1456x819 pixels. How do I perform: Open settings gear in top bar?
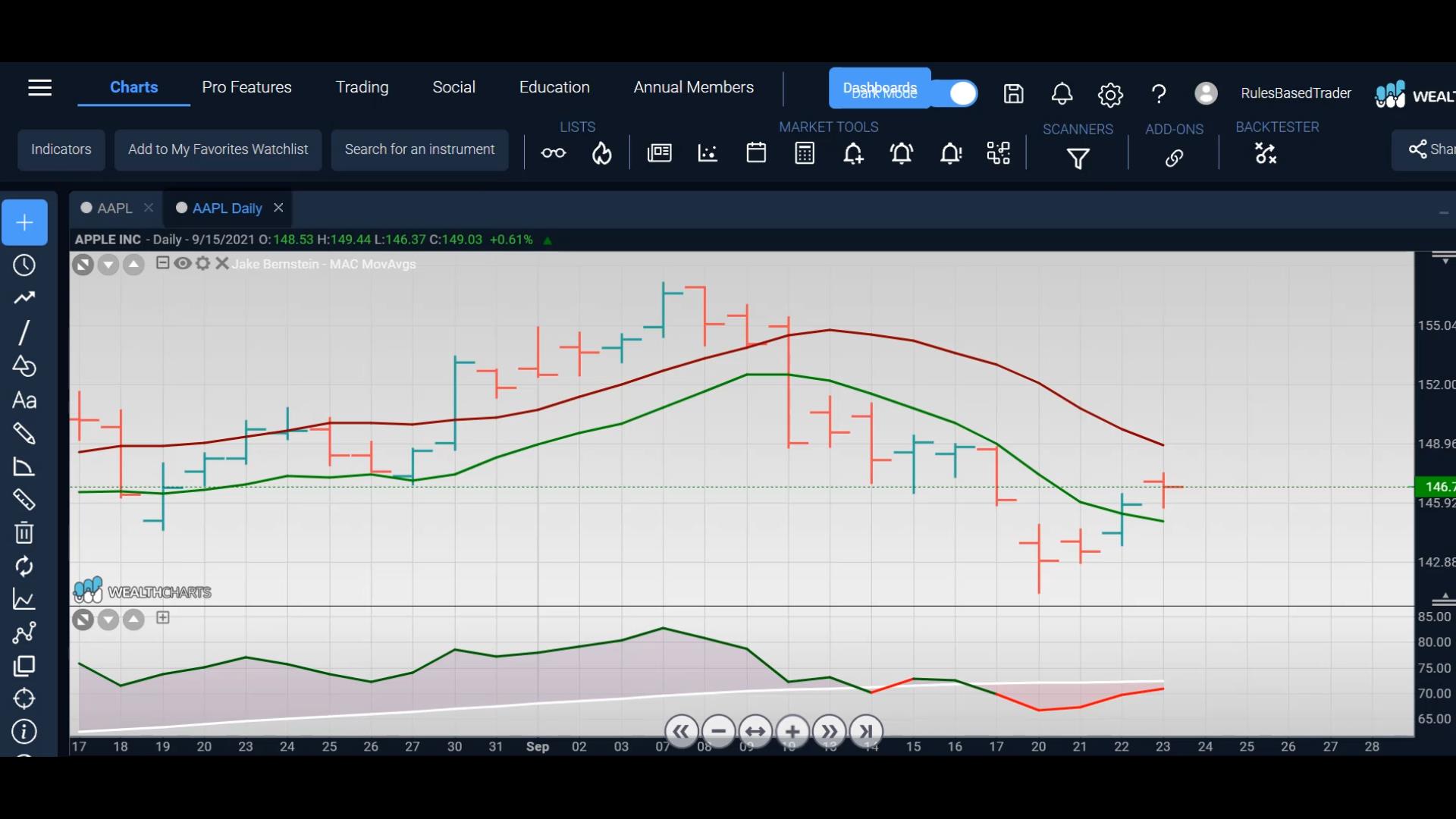click(1110, 95)
